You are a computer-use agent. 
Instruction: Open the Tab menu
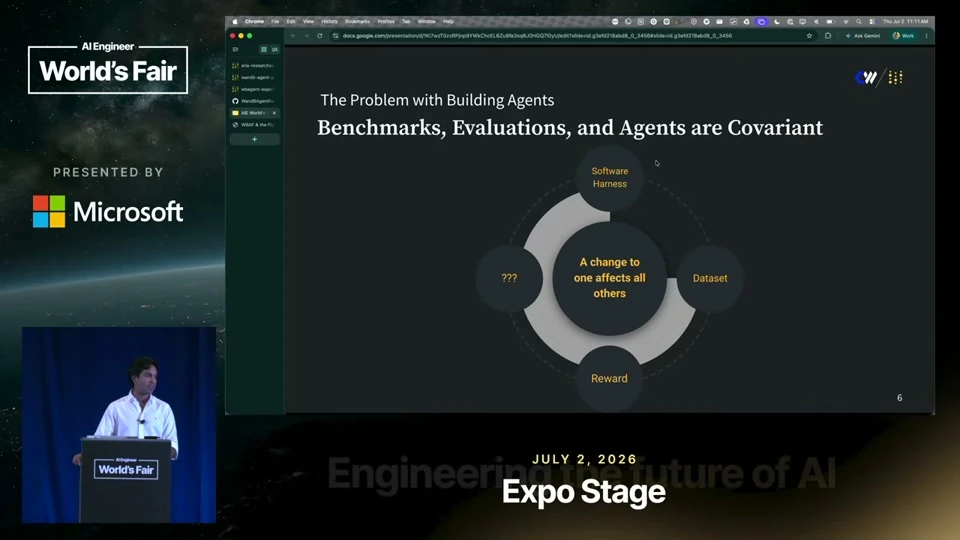406,21
